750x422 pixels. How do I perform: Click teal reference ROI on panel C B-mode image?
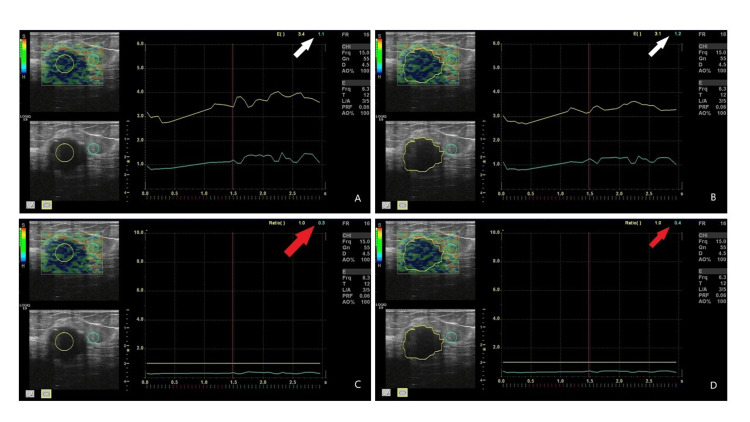pos(93,337)
